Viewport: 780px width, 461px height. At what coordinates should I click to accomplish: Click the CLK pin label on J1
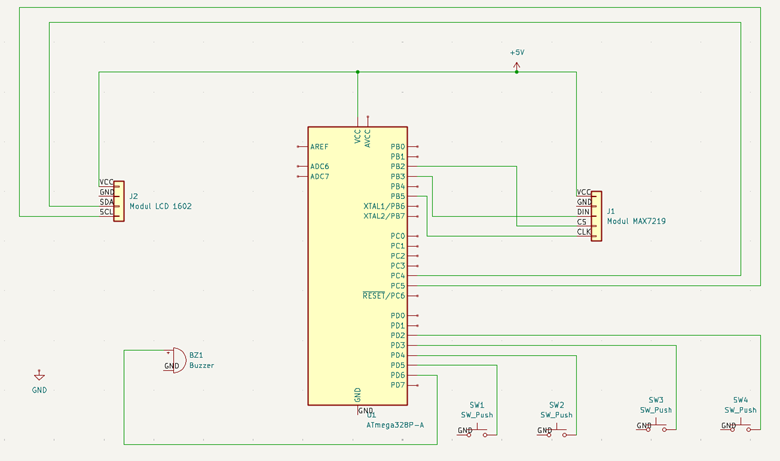[x=584, y=232]
